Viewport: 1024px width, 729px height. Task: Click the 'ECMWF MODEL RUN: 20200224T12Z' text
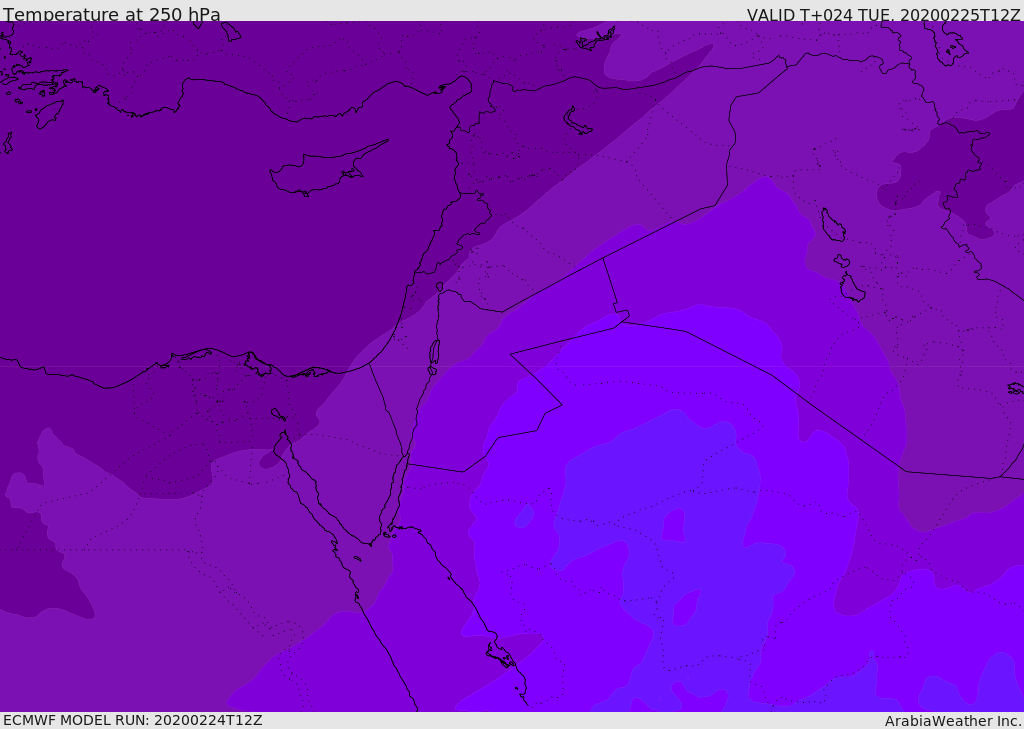click(133, 720)
